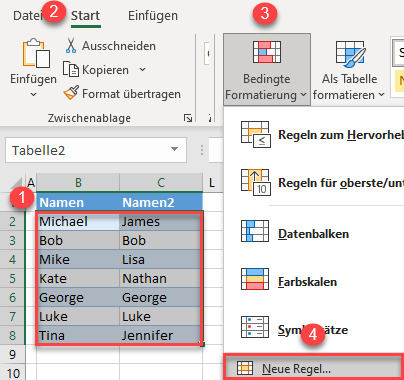Select row 3 header

point(12,240)
